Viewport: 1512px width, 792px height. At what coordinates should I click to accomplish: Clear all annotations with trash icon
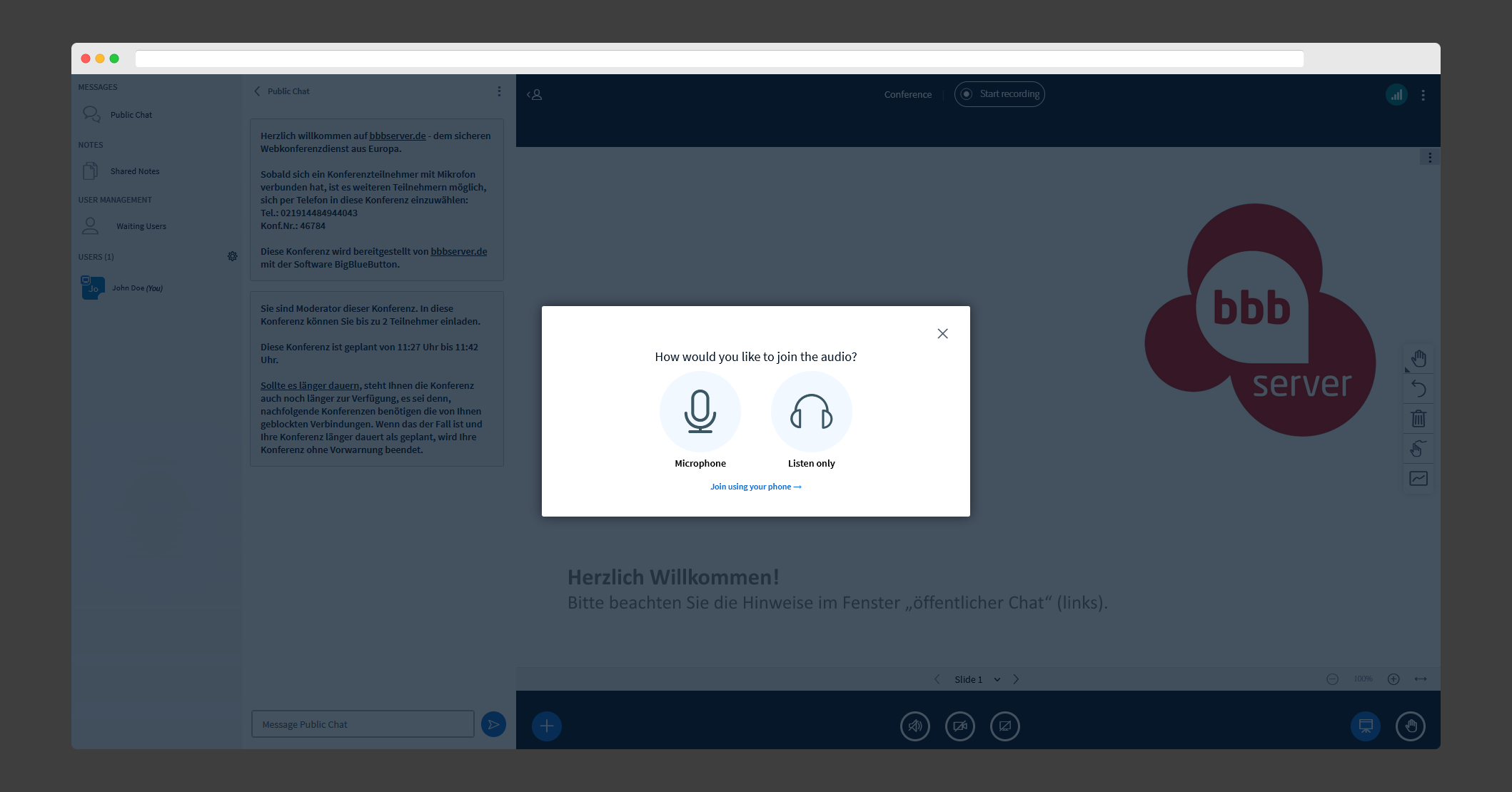coord(1418,418)
